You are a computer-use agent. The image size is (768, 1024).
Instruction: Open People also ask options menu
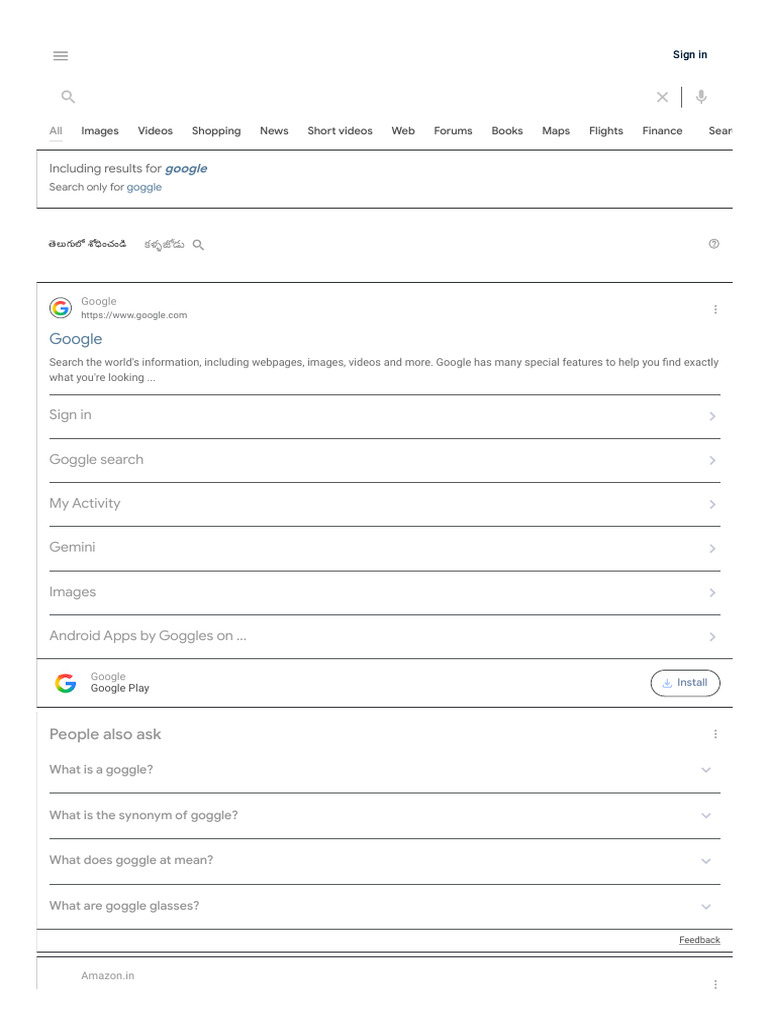(716, 734)
